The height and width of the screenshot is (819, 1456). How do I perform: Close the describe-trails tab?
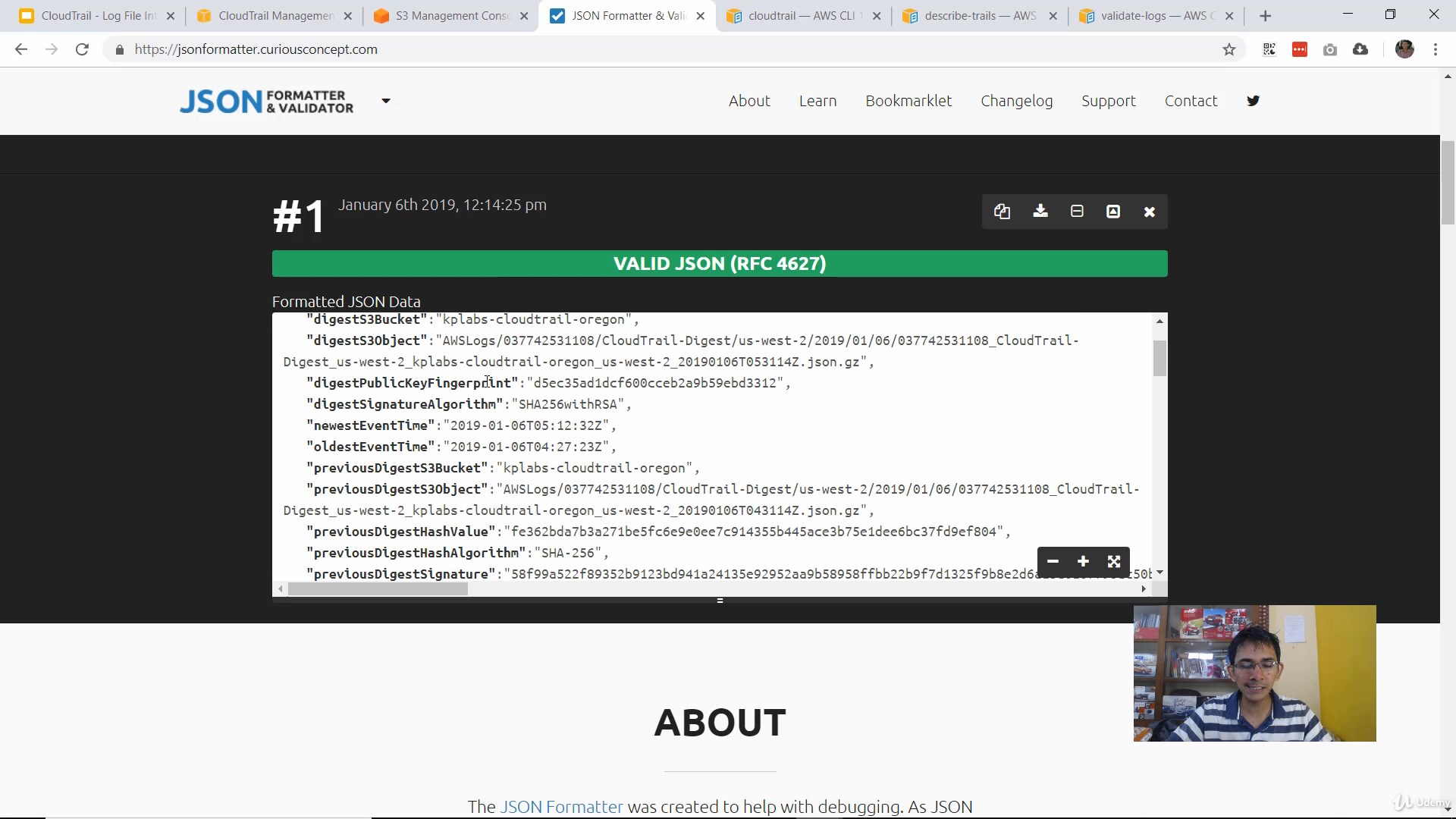[x=1053, y=16]
